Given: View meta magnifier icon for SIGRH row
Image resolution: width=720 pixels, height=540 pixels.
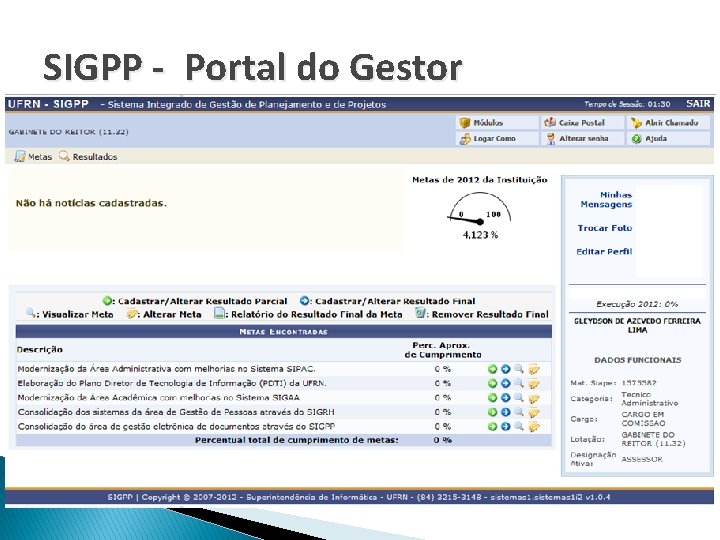Looking at the screenshot, I should [519, 412].
